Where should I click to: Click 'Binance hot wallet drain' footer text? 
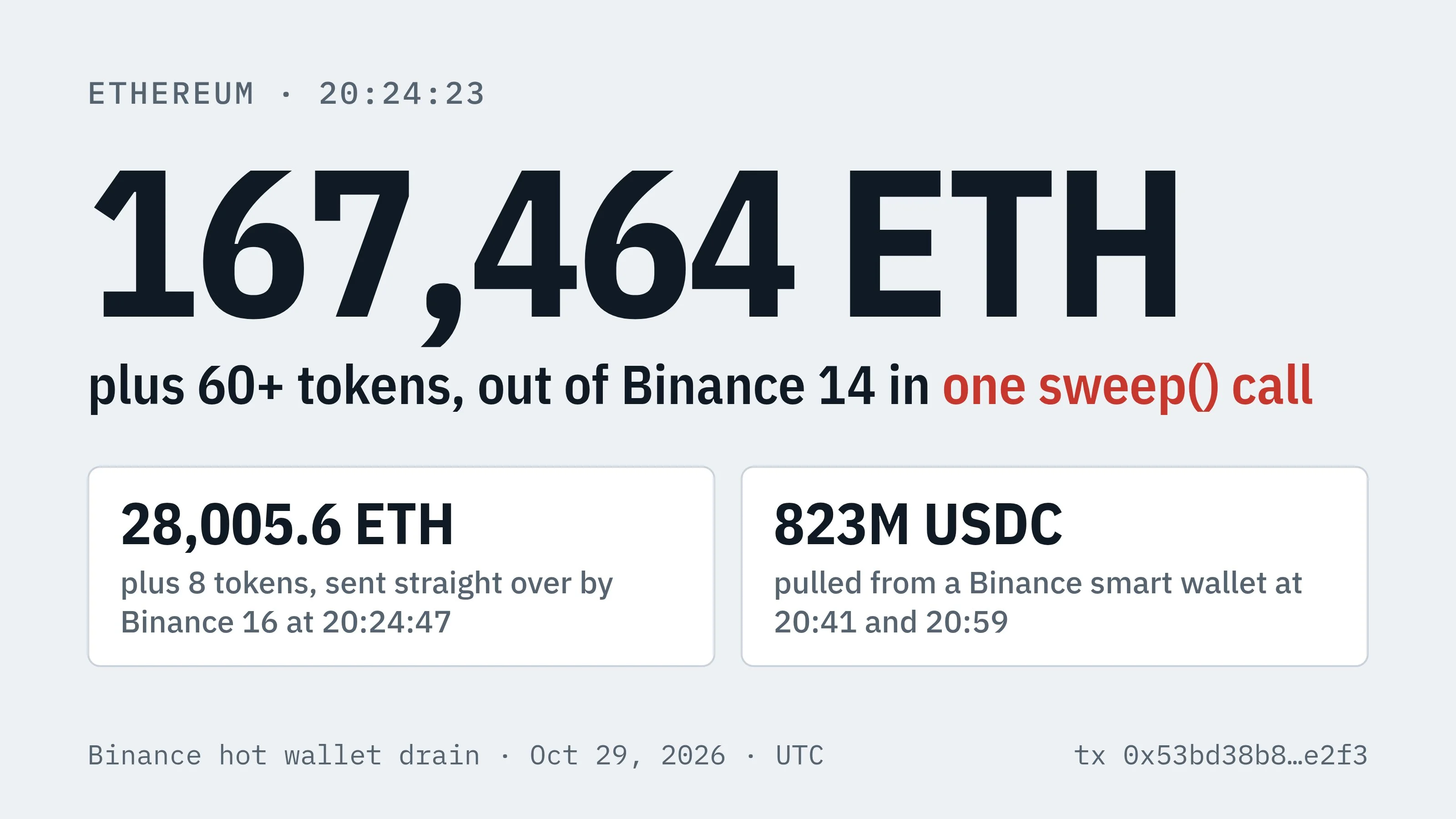(x=284, y=756)
